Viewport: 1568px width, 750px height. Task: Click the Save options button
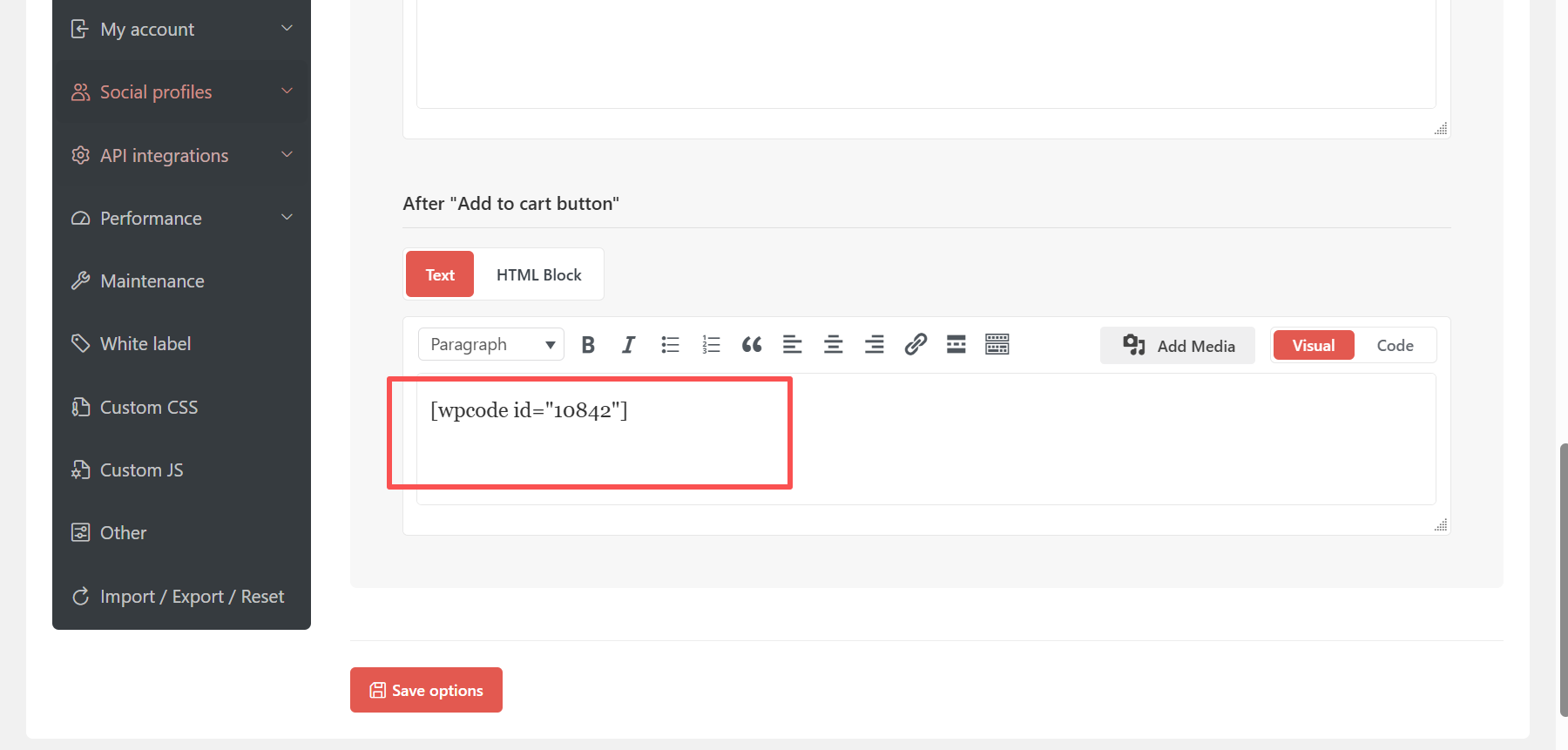[x=426, y=690]
